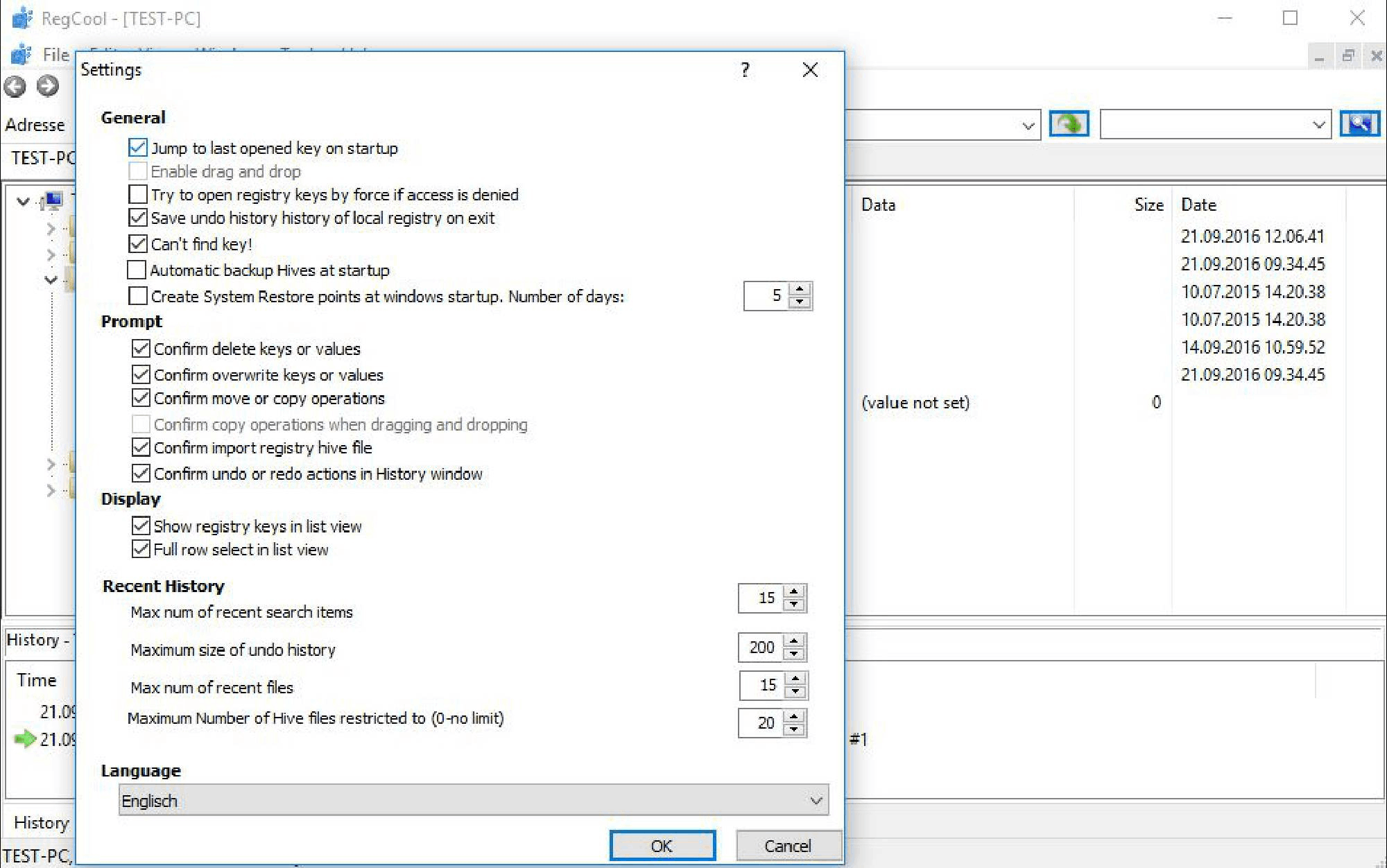This screenshot has width=1387, height=868.
Task: Click the undo history size field showing 200
Action: (x=761, y=648)
